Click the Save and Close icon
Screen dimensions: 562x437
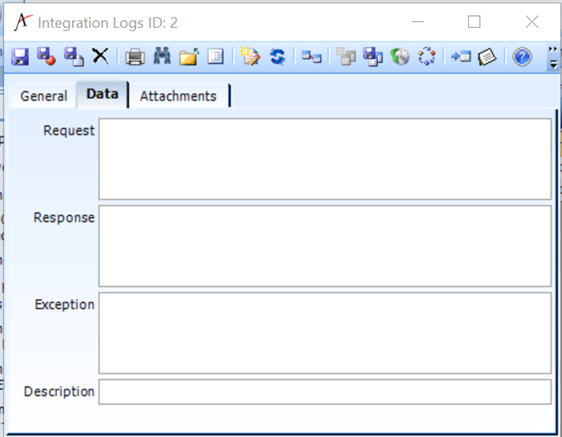[47, 57]
